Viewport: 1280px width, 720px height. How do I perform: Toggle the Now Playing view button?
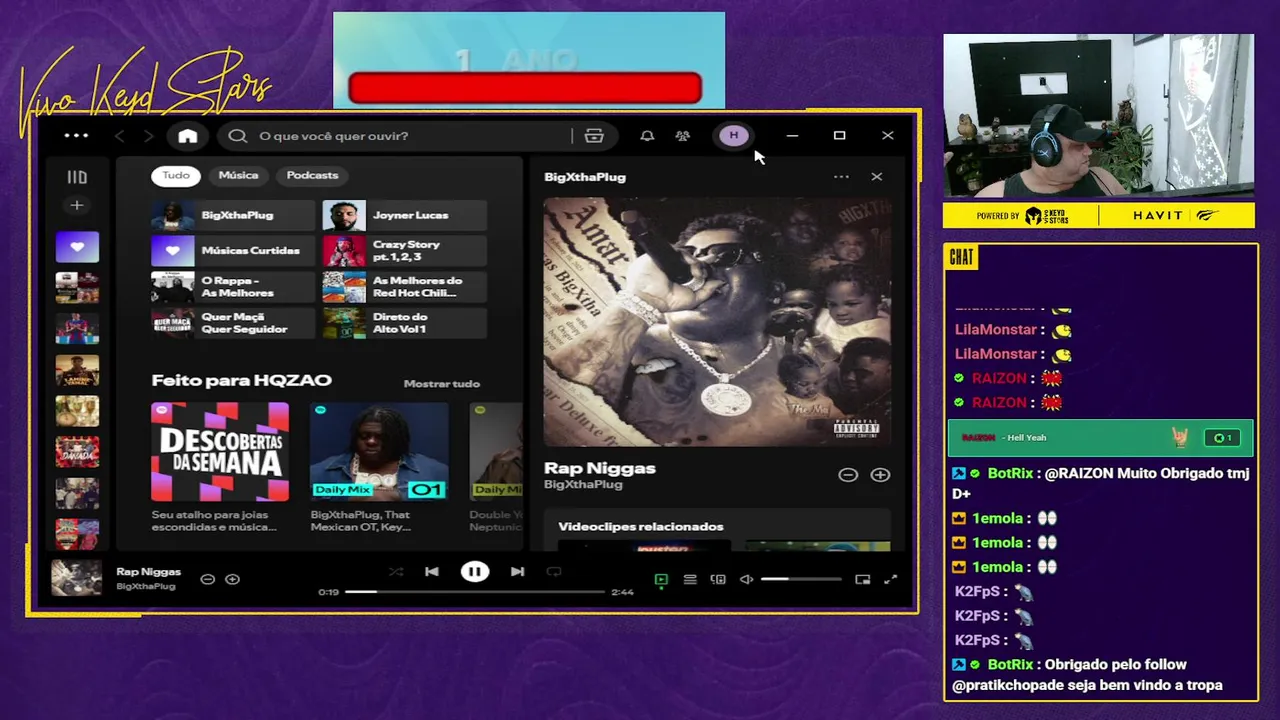point(661,579)
